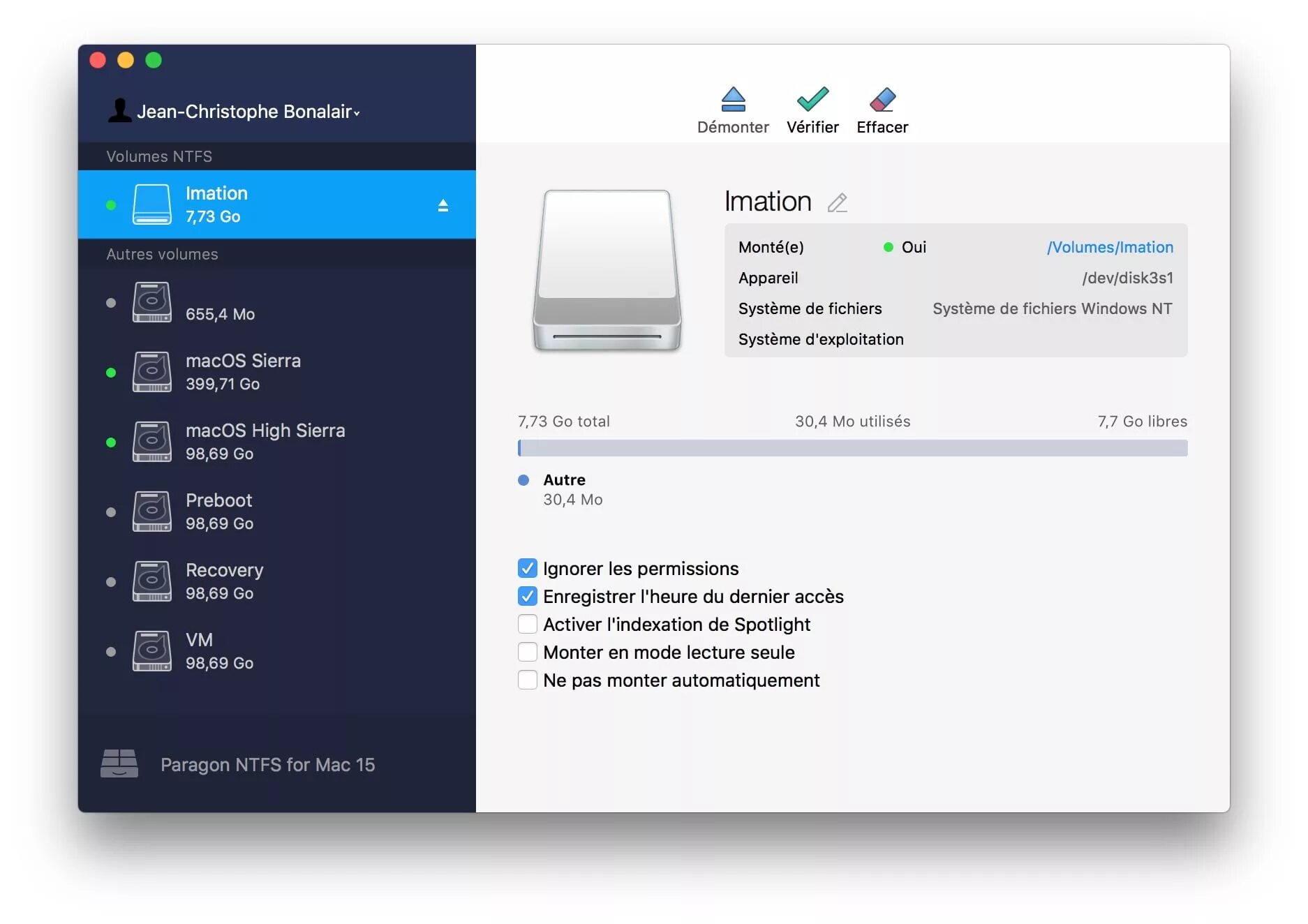Click the Vérifier checkmark icon
This screenshot has width=1308, height=924.
[x=812, y=99]
